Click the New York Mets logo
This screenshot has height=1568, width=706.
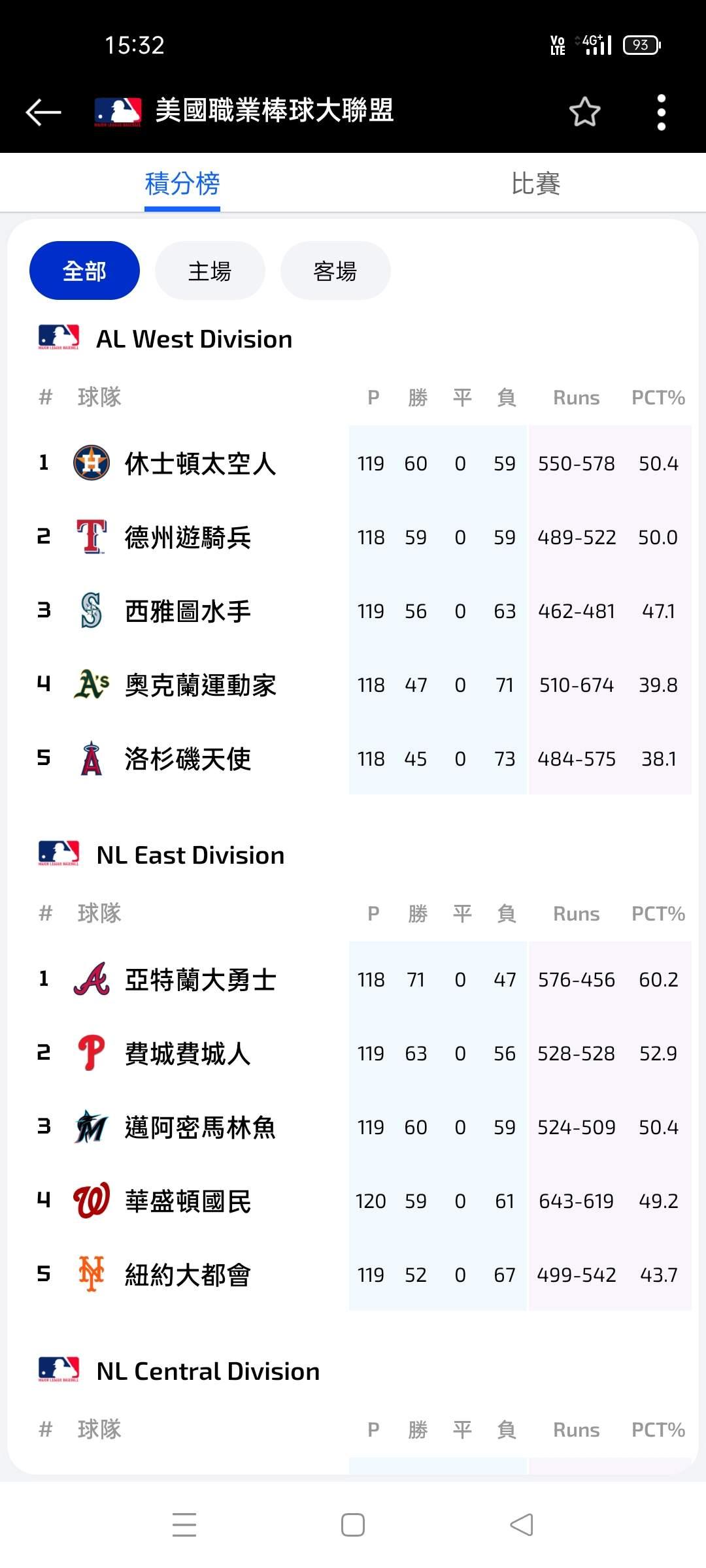pyautogui.click(x=92, y=1275)
